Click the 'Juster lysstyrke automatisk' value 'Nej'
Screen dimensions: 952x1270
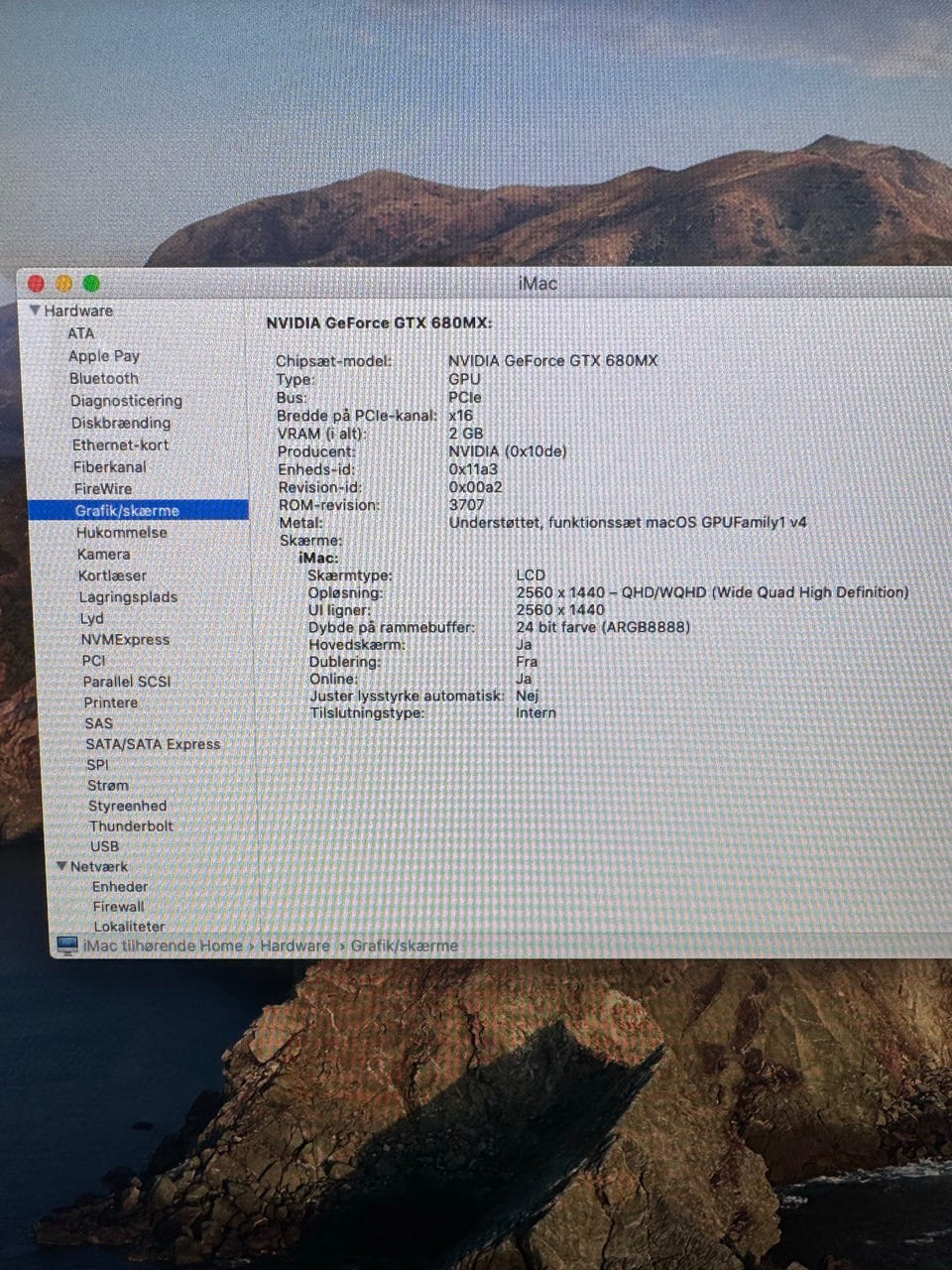pyautogui.click(x=528, y=696)
